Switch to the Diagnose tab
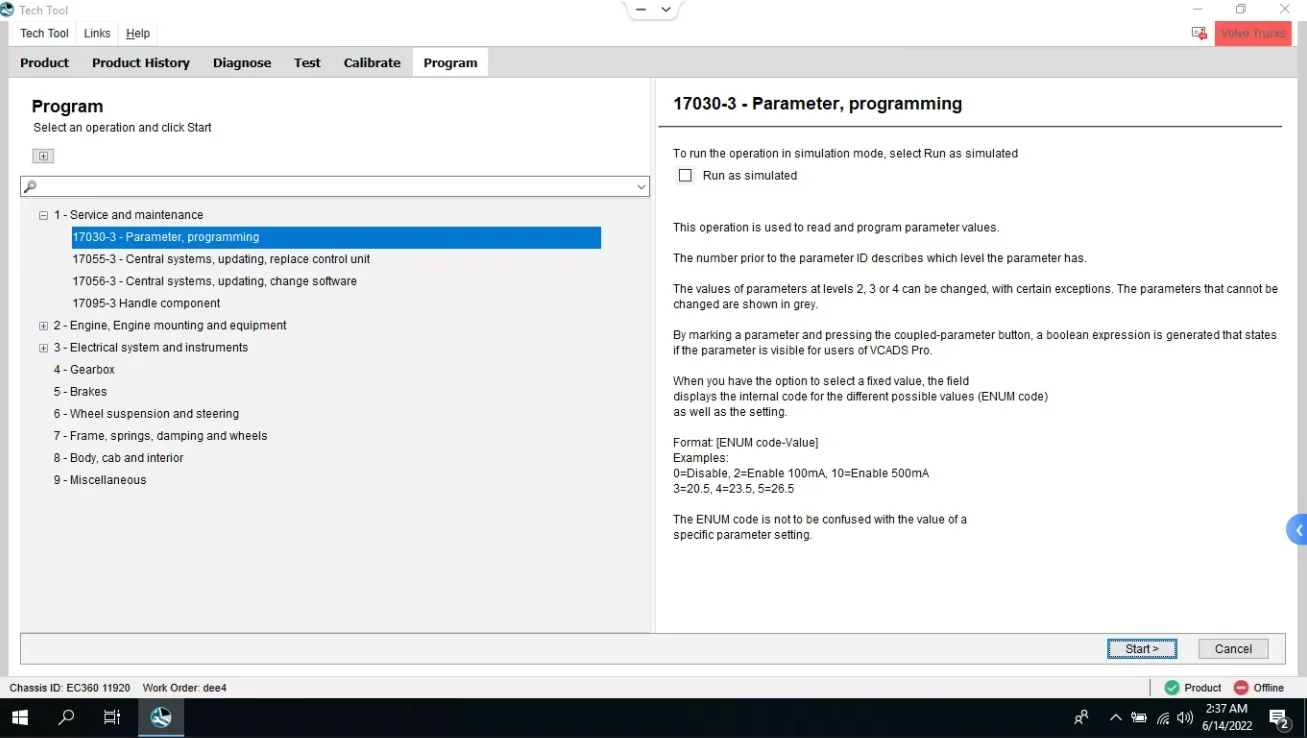The image size is (1307, 738). click(242, 62)
